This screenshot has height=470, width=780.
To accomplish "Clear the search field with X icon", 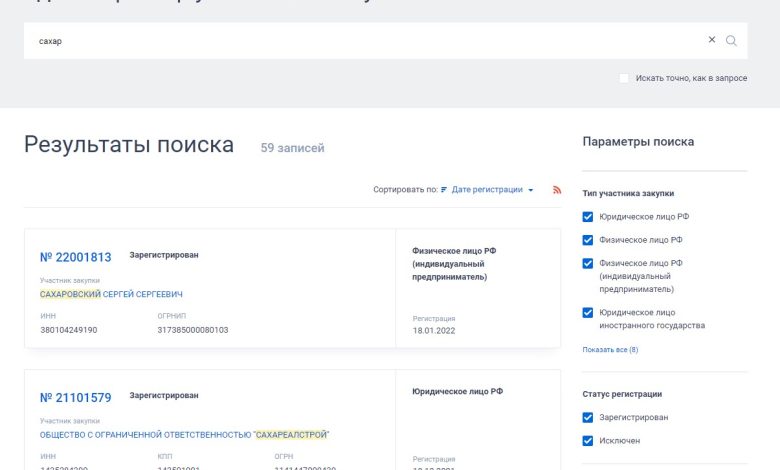I will coord(712,40).
